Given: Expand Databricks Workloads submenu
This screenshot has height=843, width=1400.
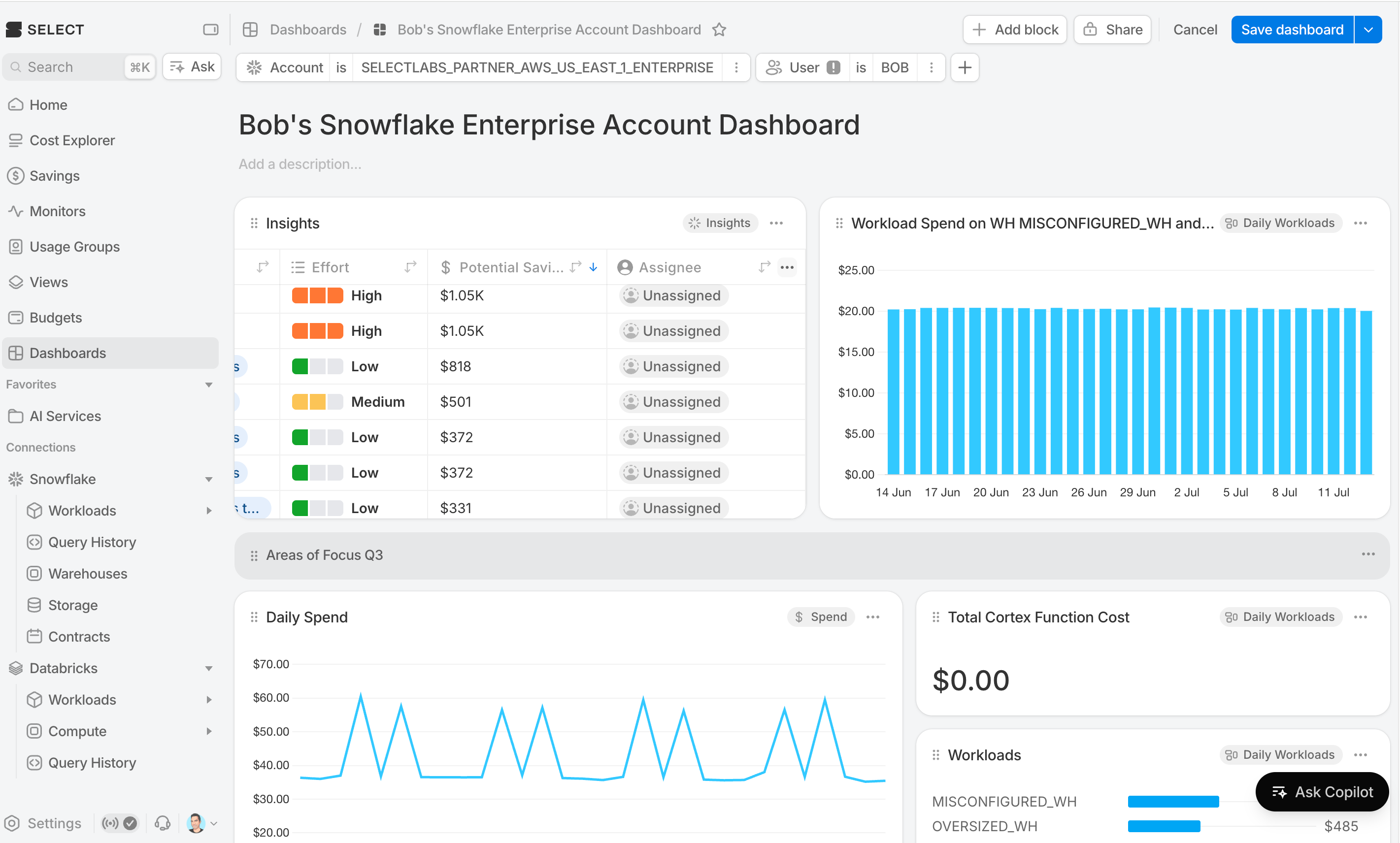Looking at the screenshot, I should coord(208,700).
